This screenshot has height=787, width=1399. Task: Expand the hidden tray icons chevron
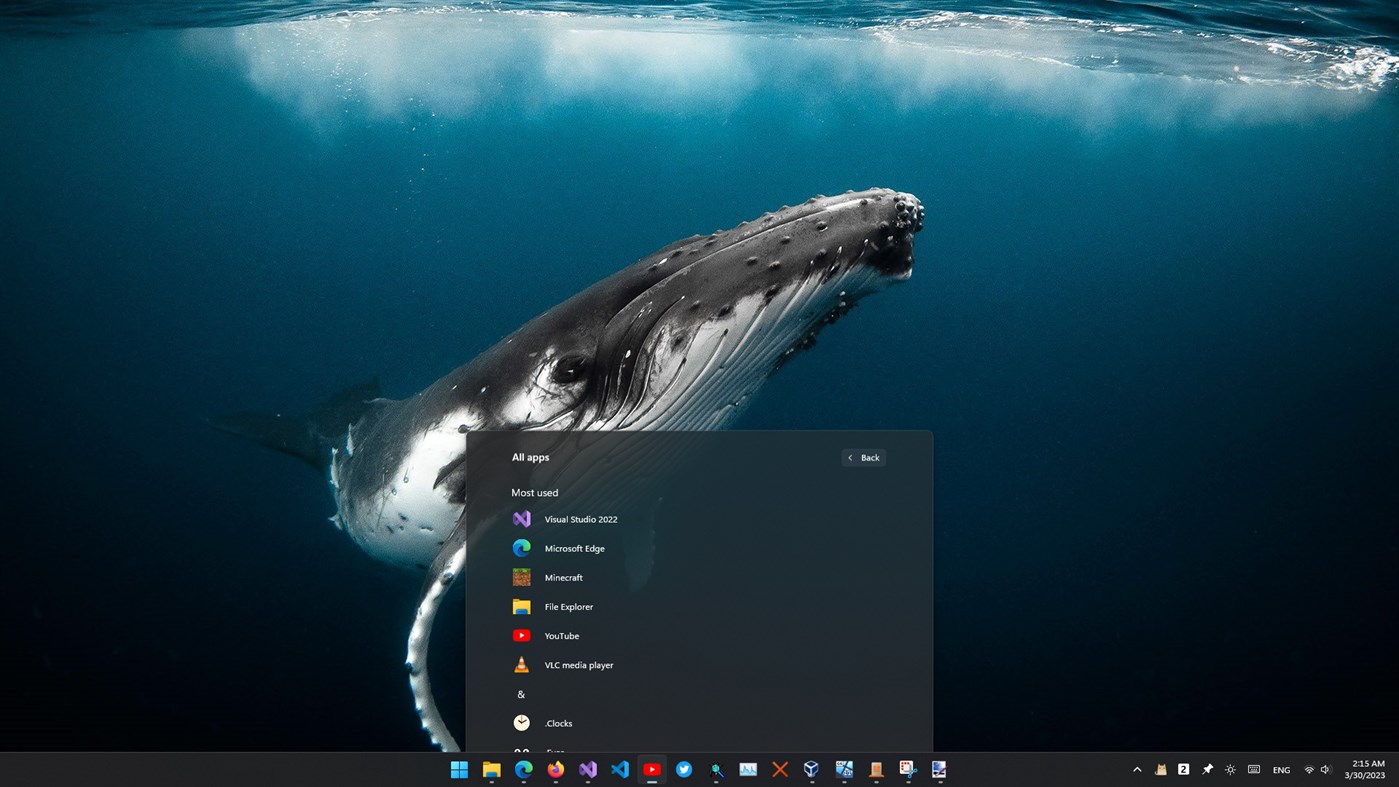1137,770
